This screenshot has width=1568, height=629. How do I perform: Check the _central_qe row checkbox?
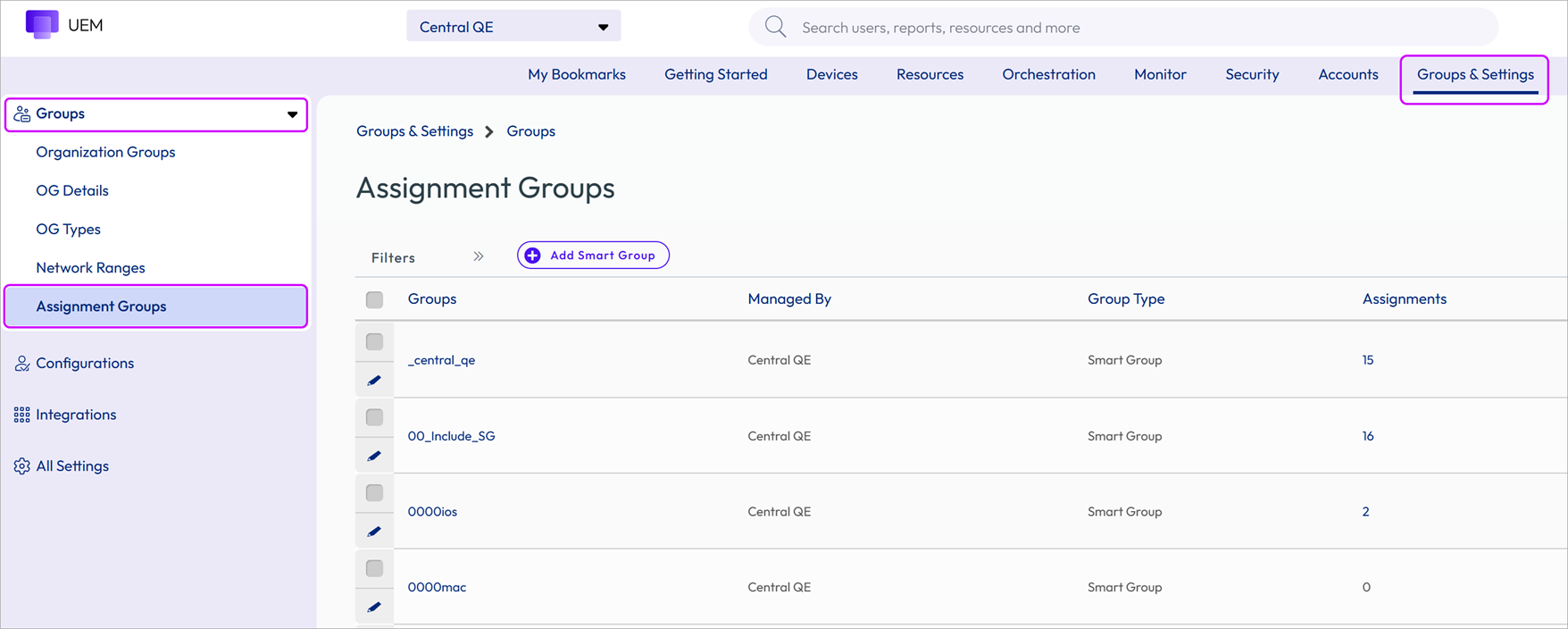pos(374,341)
